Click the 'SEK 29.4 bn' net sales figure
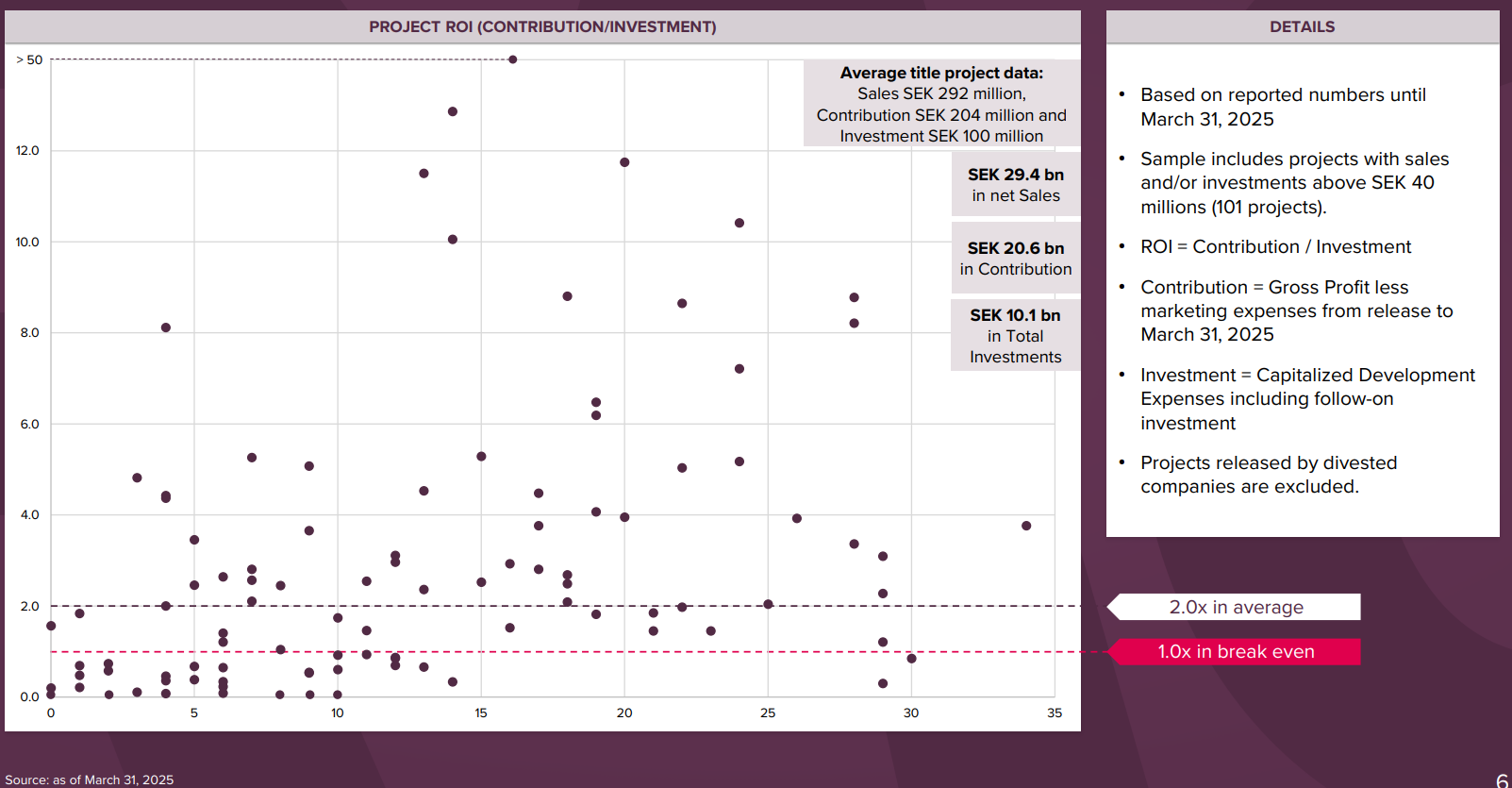Viewport: 1512px width, 788px height. (x=1016, y=175)
